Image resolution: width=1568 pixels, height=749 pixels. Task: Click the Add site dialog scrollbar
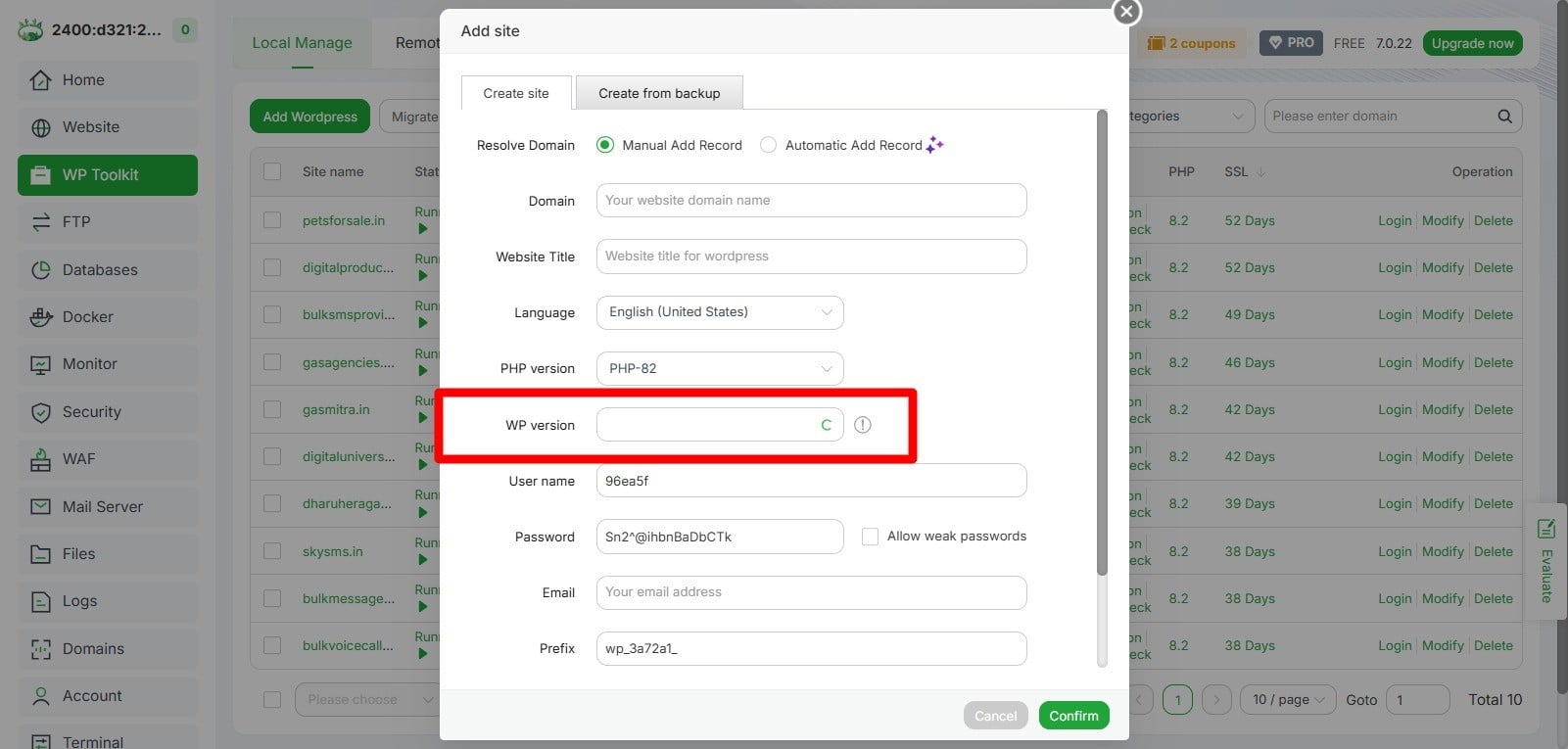click(1102, 343)
